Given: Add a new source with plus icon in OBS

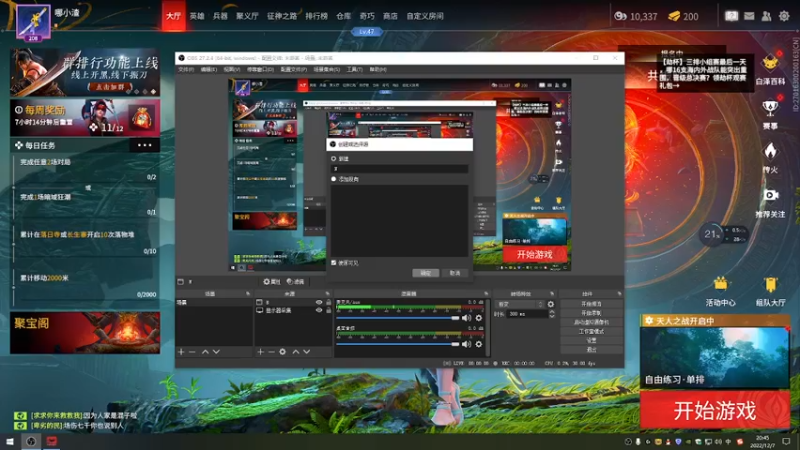Looking at the screenshot, I should coord(261,352).
